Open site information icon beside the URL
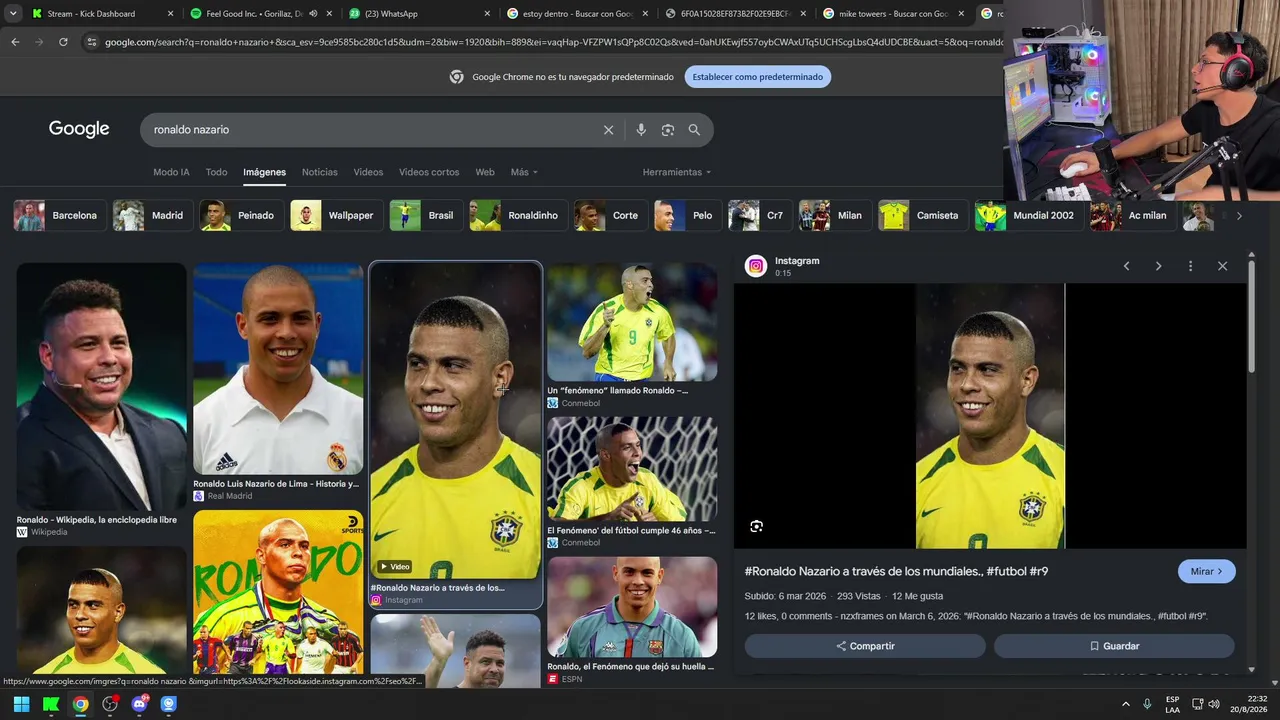 [91, 42]
